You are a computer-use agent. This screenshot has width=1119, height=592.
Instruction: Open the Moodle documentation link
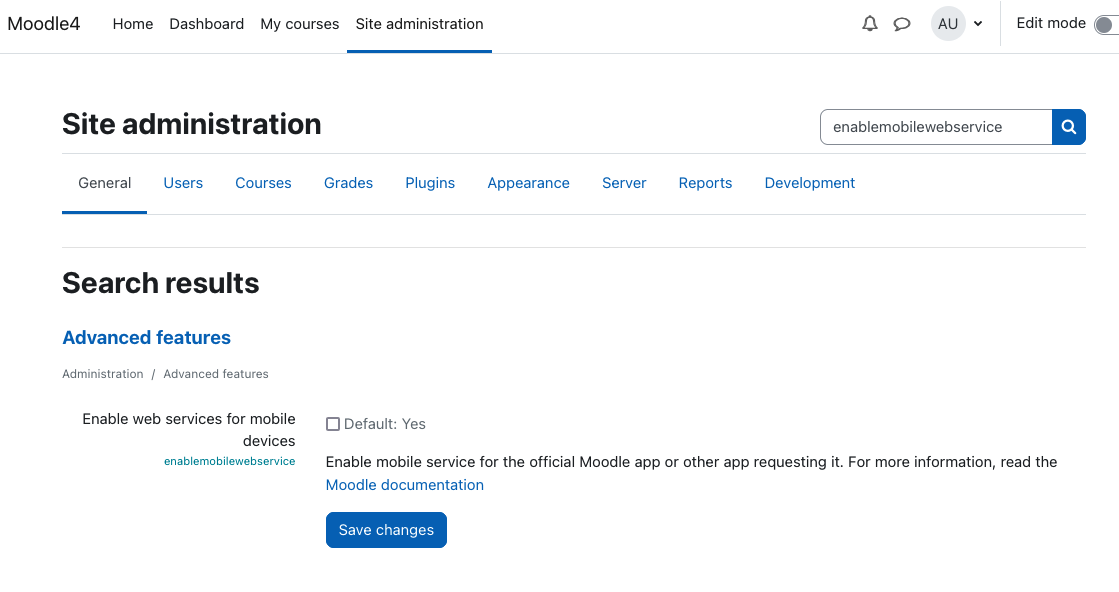point(405,485)
